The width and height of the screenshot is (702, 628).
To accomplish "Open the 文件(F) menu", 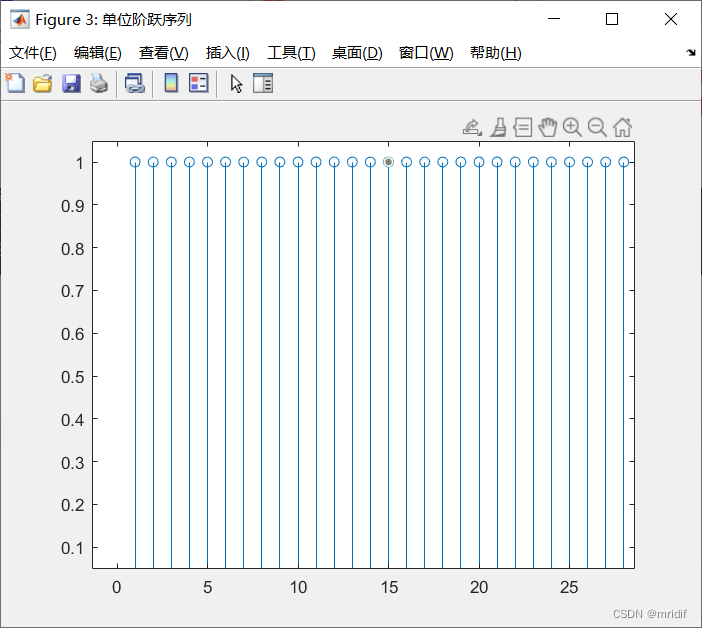I will point(33,53).
